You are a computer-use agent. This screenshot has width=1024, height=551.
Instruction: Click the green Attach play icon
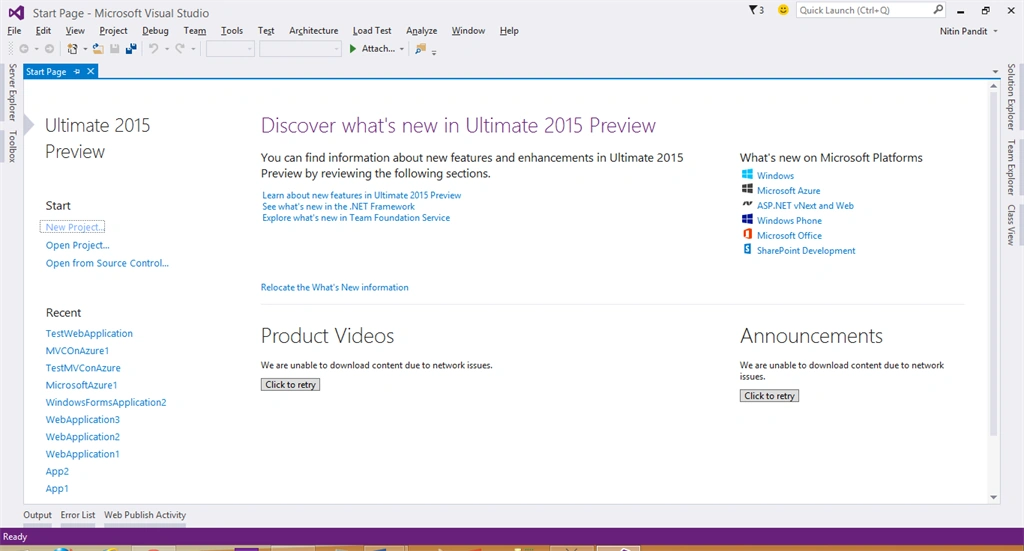coord(353,49)
